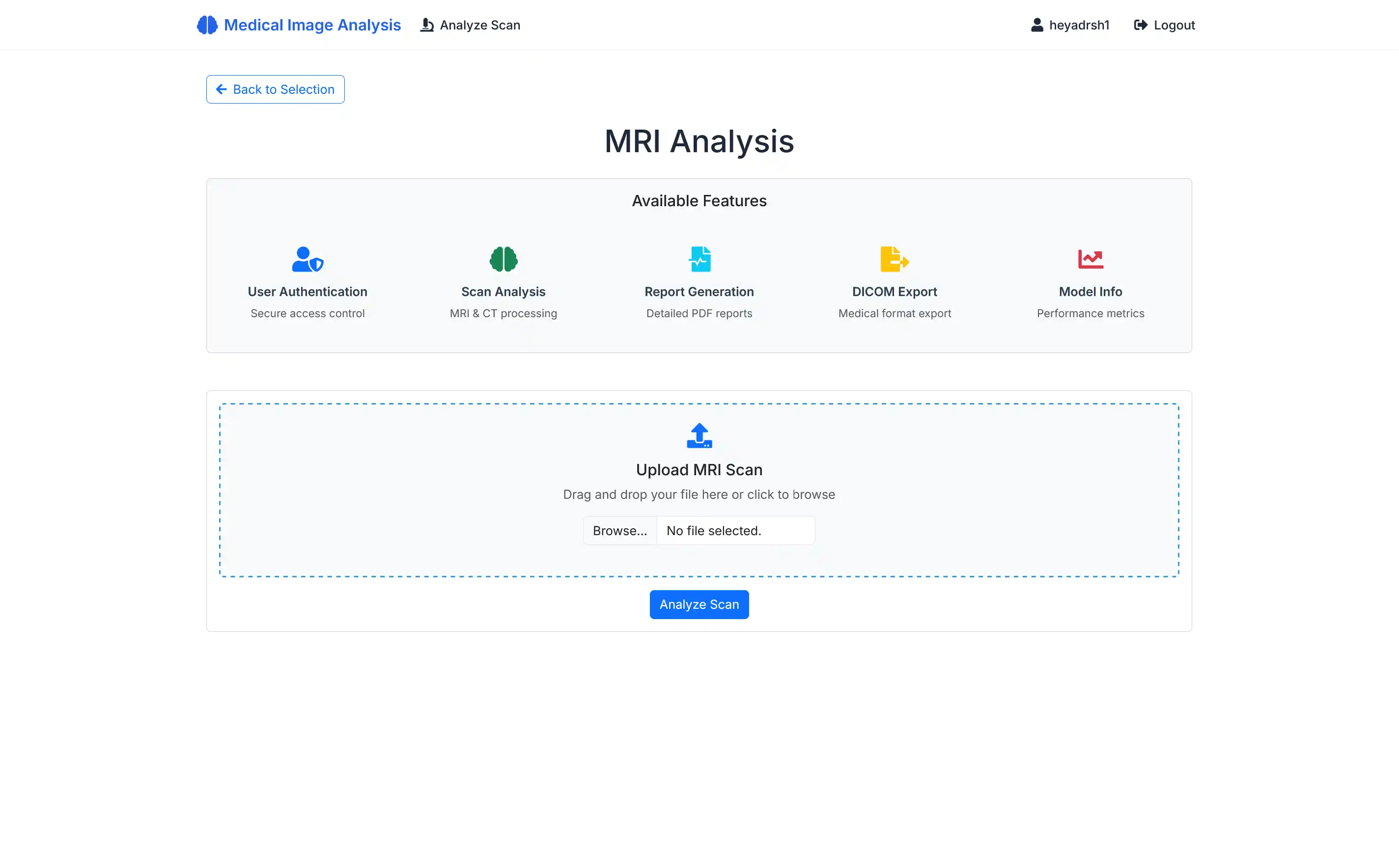Open the Analyze Scan nav item
This screenshot has height=868, width=1399.
click(x=471, y=25)
